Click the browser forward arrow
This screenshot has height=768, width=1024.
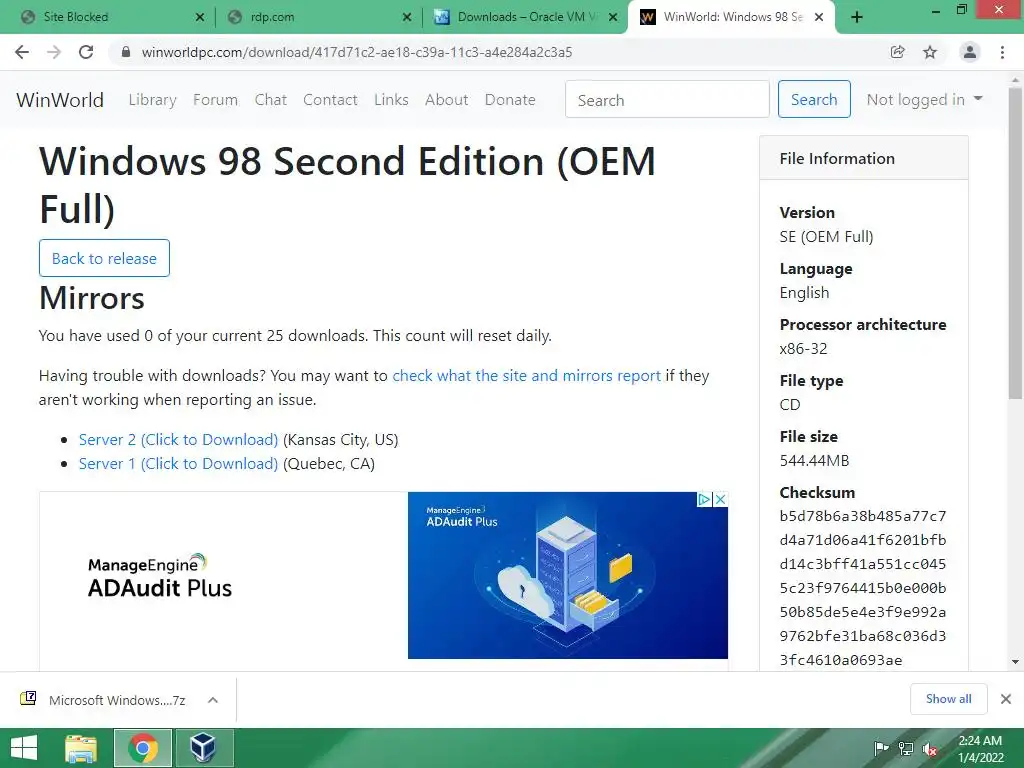click(54, 52)
